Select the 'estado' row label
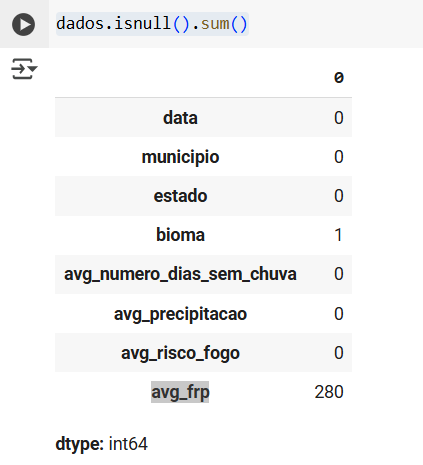Screen dimensions: 423x465 click(180, 196)
